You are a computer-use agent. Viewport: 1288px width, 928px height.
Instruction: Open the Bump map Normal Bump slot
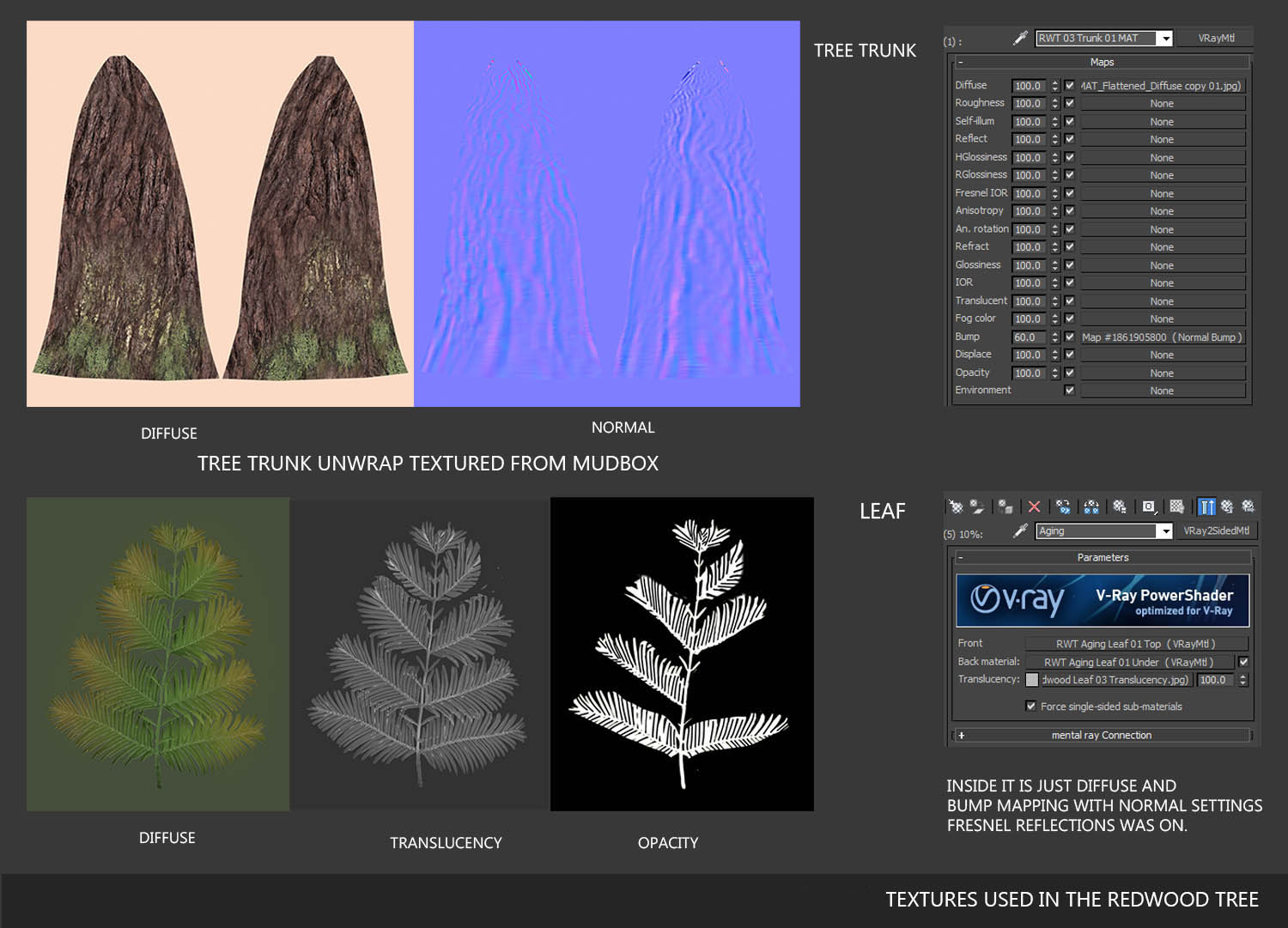(x=1162, y=337)
